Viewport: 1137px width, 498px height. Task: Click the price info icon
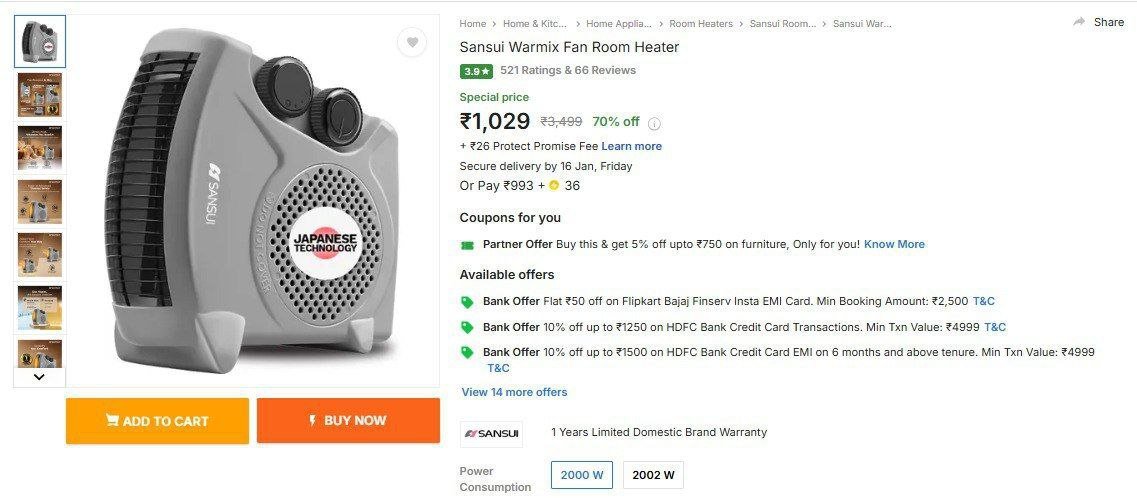[x=655, y=123]
